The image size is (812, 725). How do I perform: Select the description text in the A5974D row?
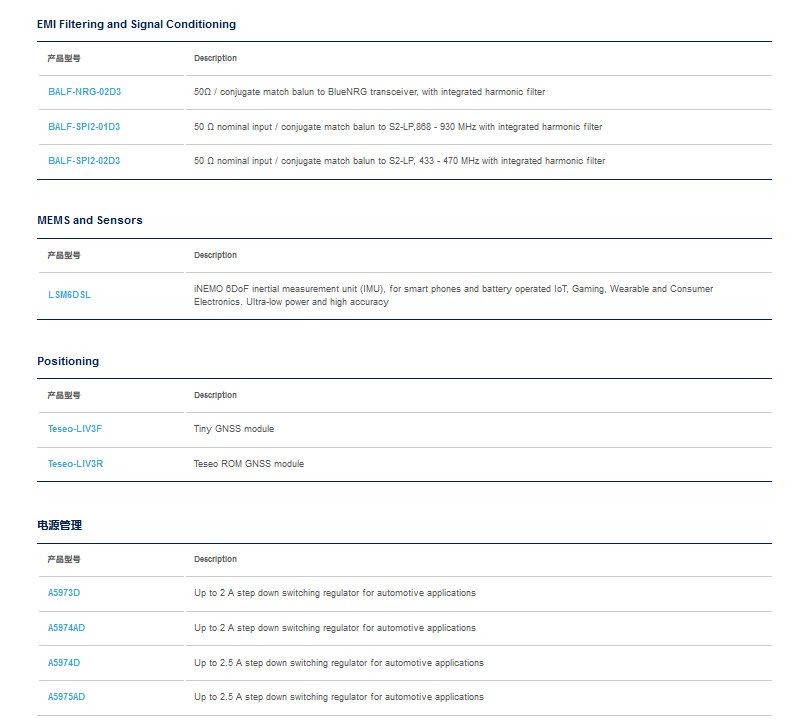pos(339,663)
